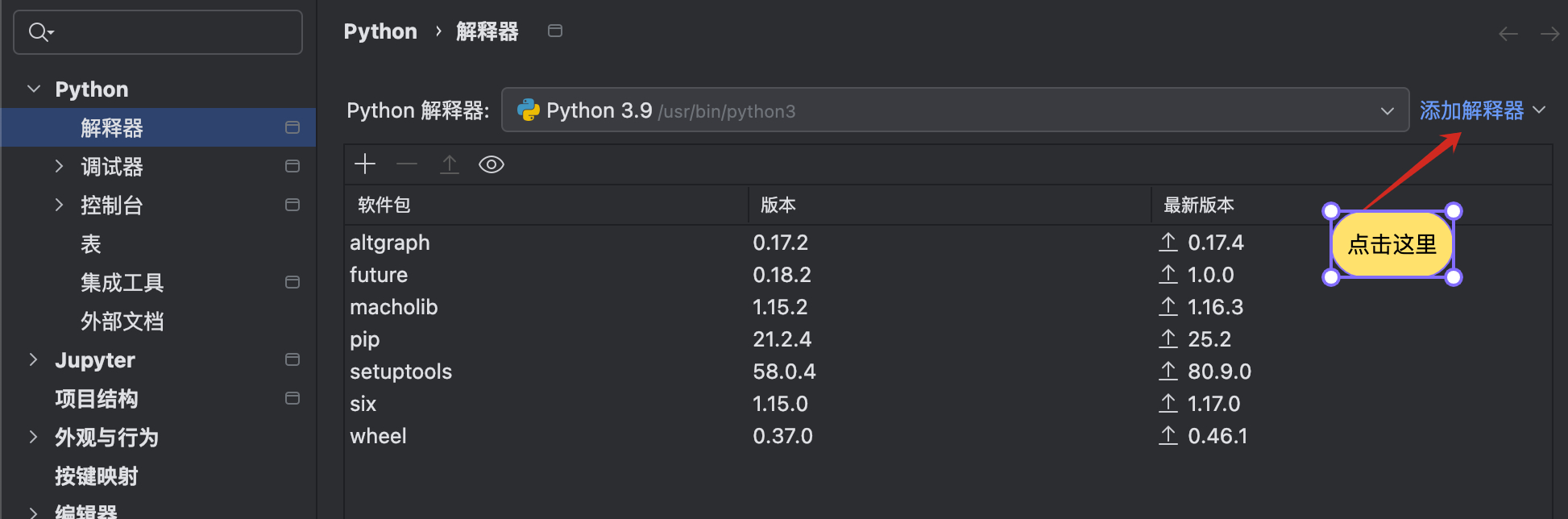This screenshot has height=519, width=1568.
Task: Open the 添加解释器 dropdown link
Action: [x=1483, y=110]
